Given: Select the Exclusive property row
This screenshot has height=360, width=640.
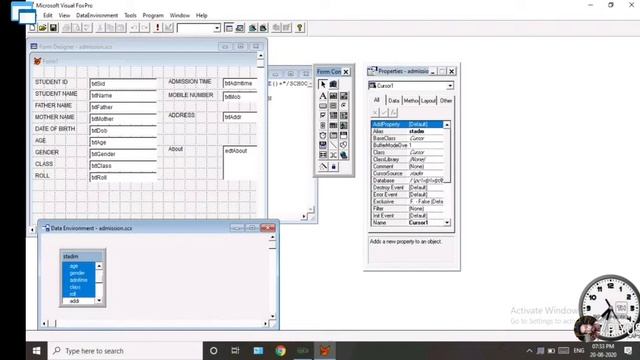Looking at the screenshot, I should click(407, 202).
